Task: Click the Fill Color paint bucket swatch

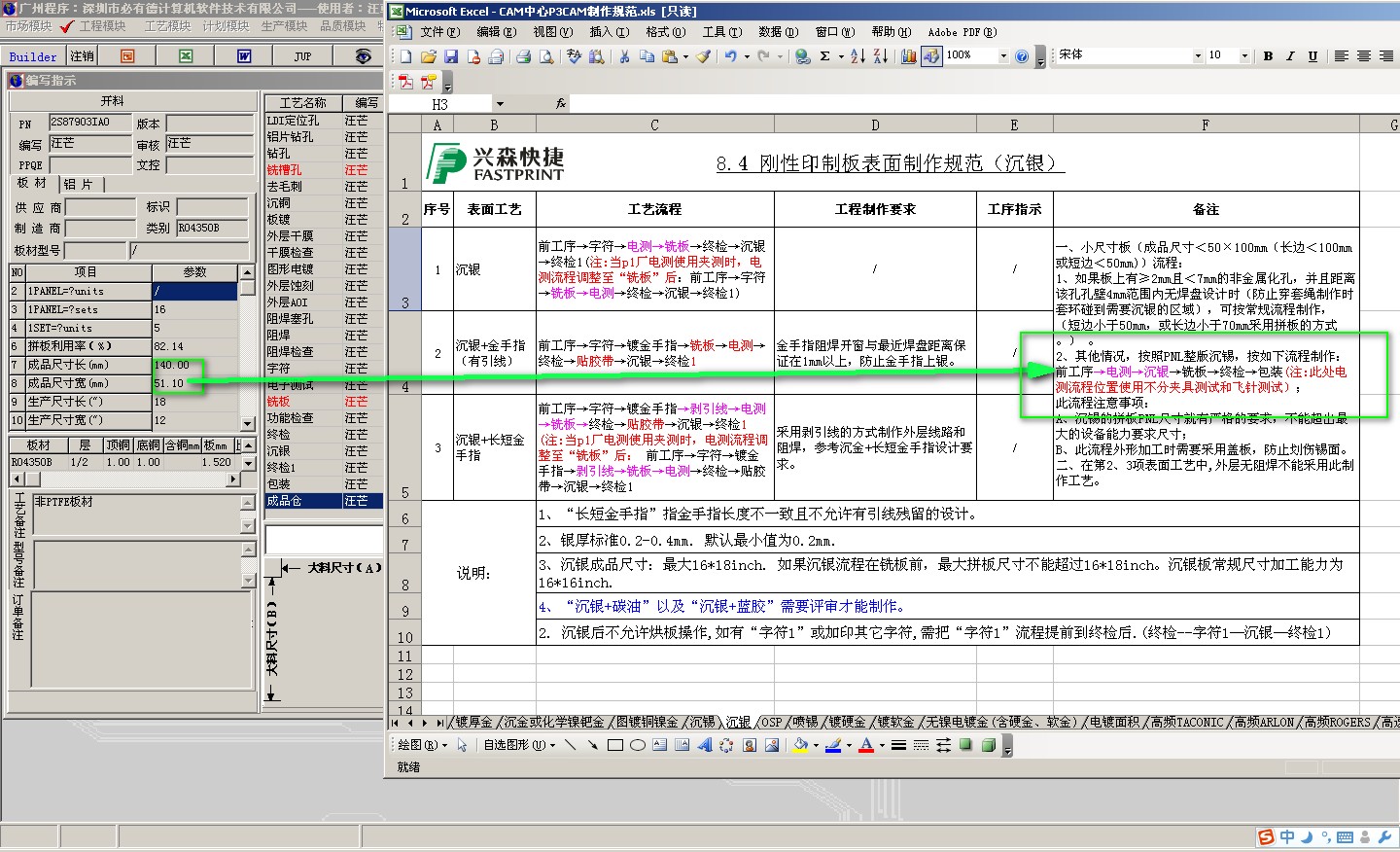Action: [x=800, y=745]
